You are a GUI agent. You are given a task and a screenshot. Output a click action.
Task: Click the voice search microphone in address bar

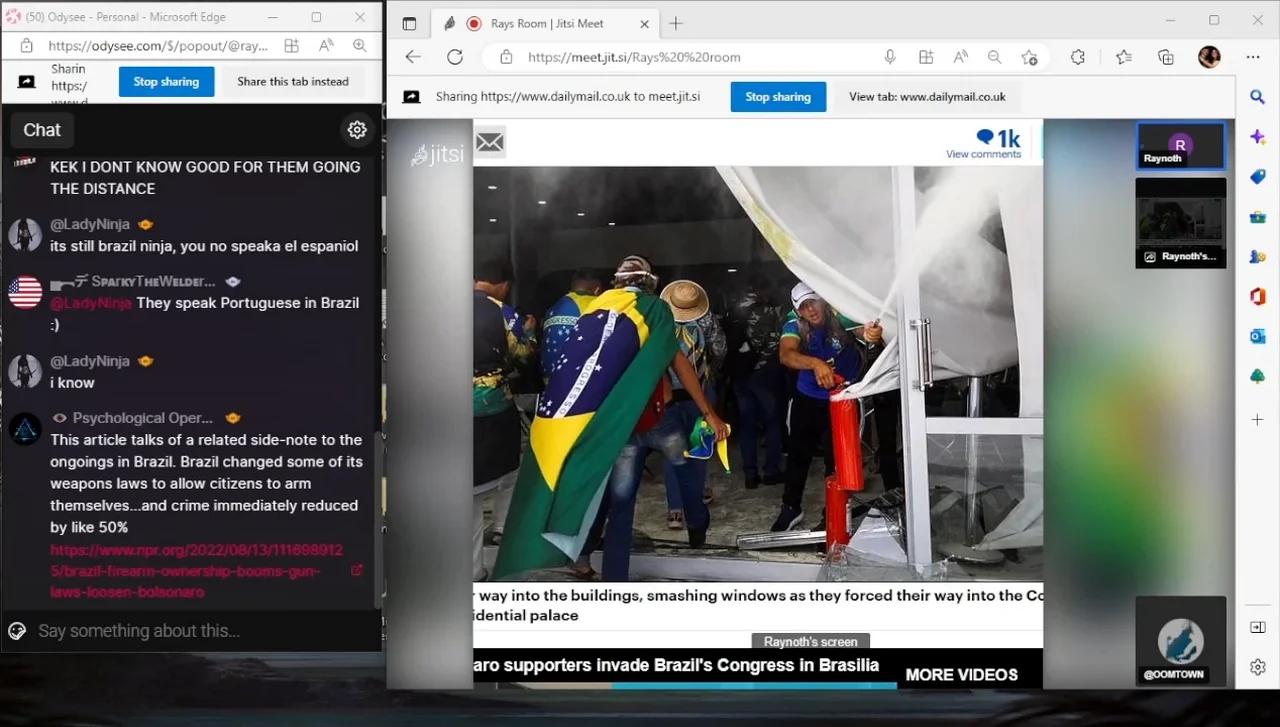click(890, 57)
